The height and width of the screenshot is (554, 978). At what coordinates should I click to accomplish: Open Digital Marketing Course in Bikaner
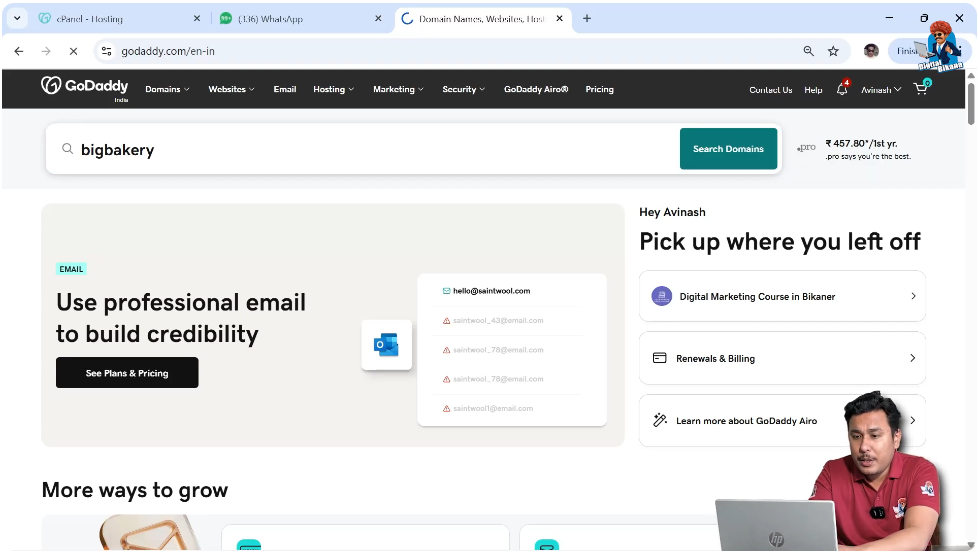point(782,296)
